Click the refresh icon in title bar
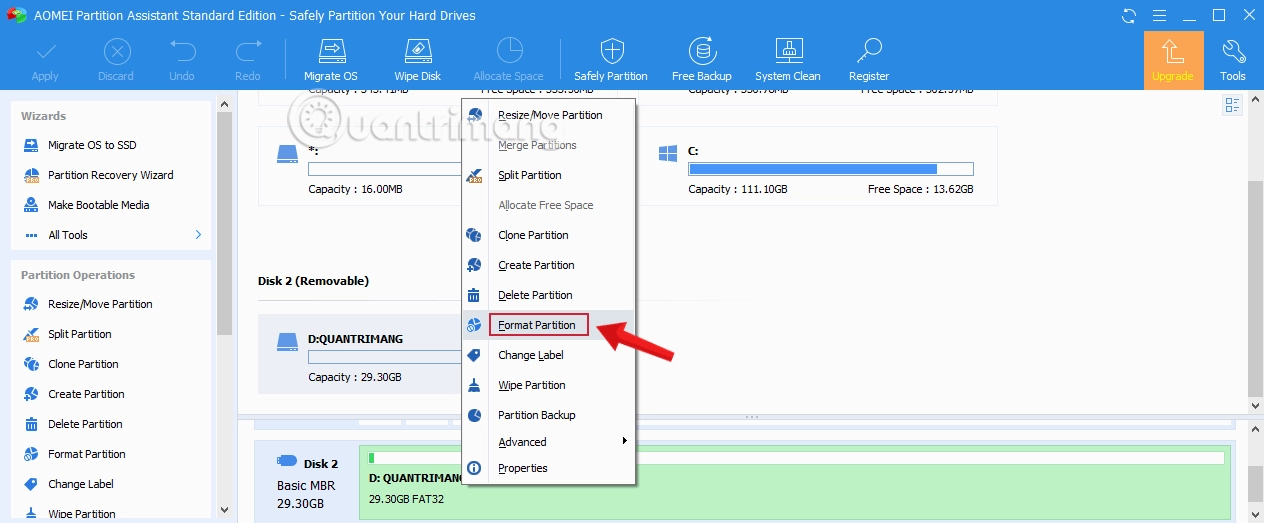Viewport: 1264px width, 523px height. click(x=1129, y=15)
